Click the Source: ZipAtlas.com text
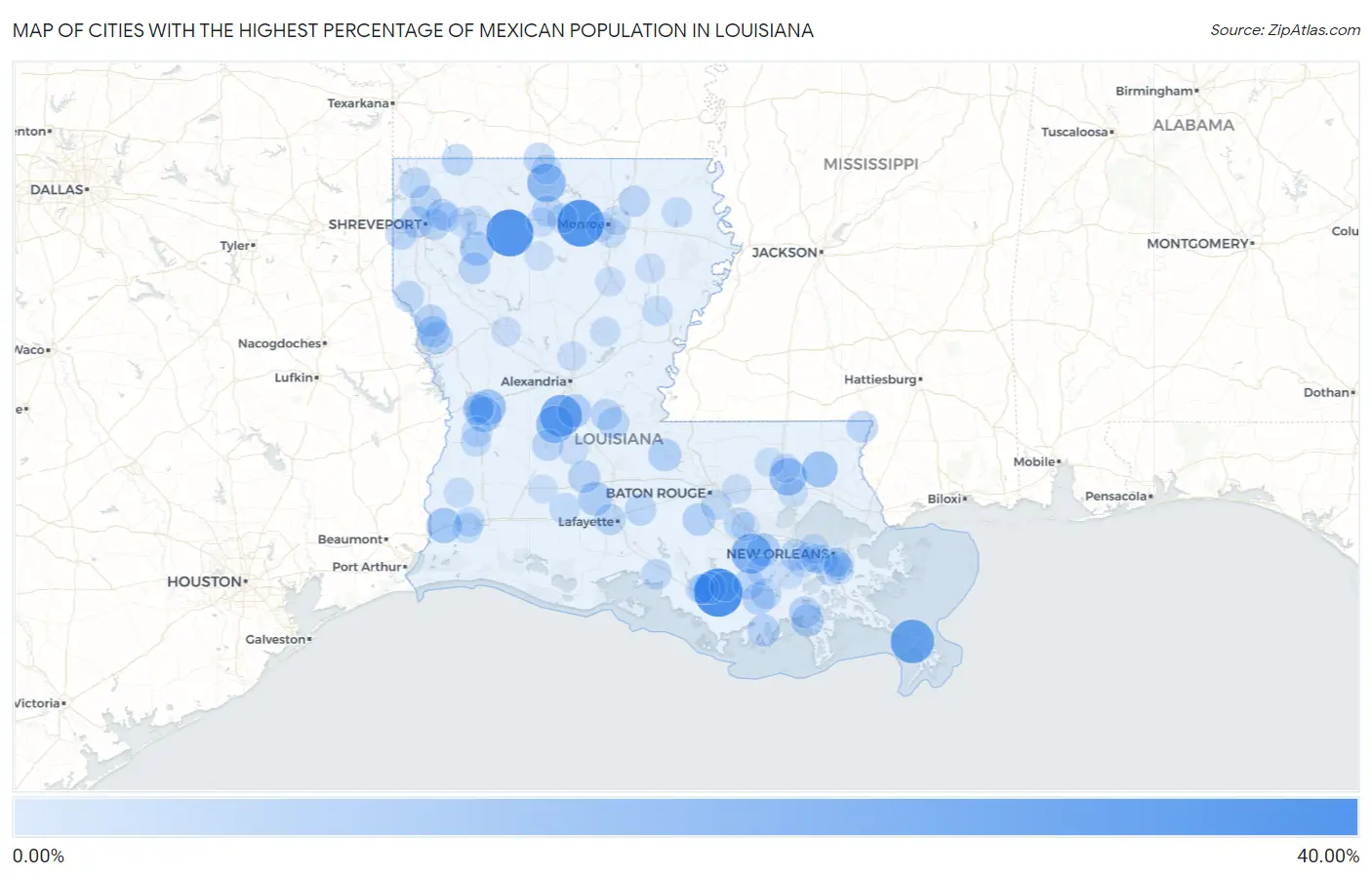This screenshot has width=1372, height=877. [x=1285, y=30]
